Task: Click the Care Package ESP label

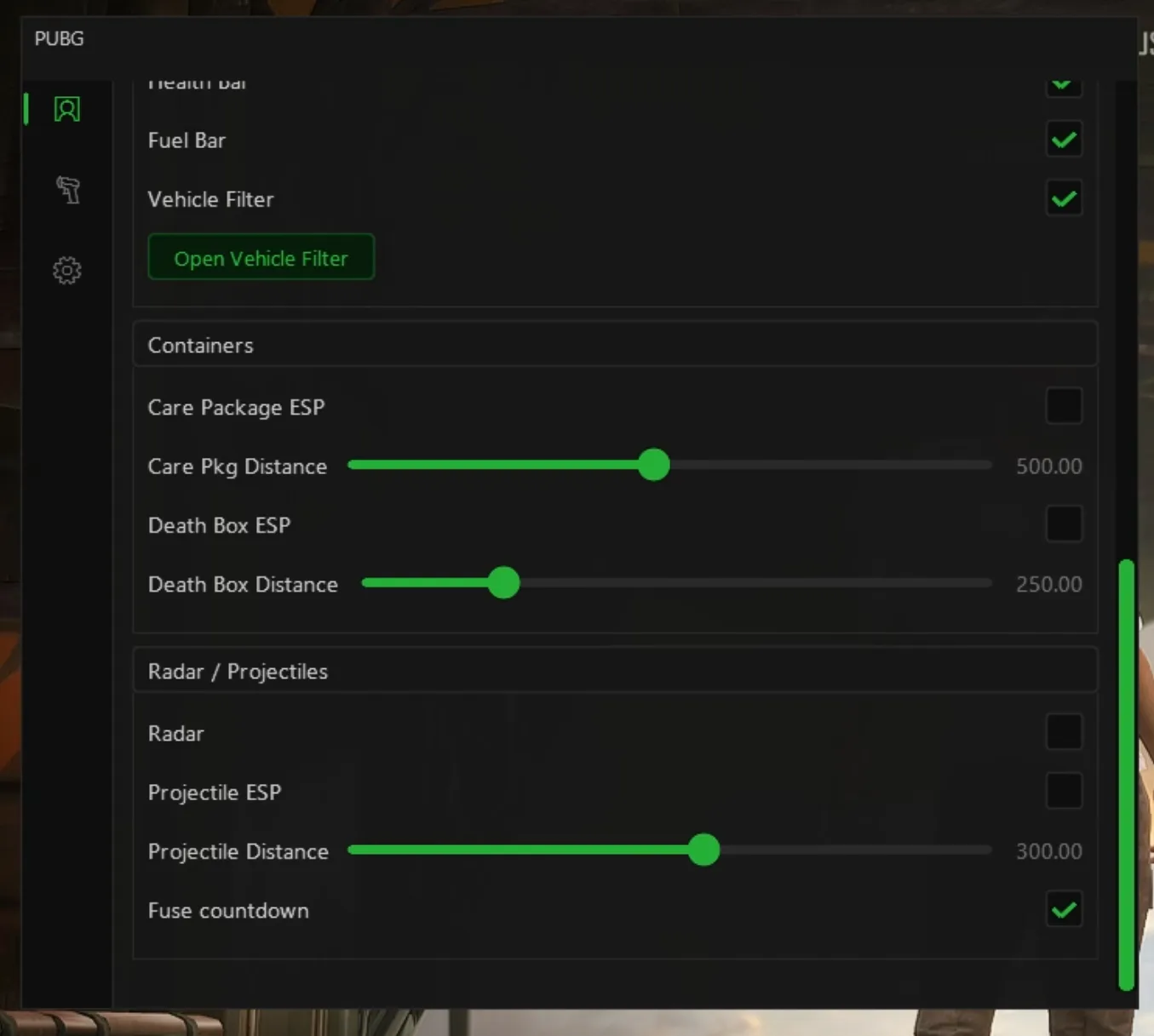Action: [x=236, y=408]
